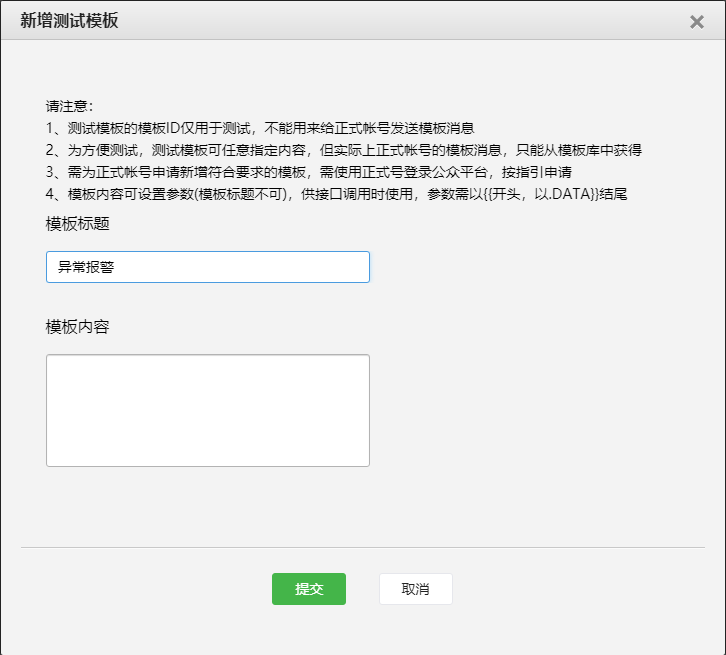Select the 模板内容 label text
Image resolution: width=726 pixels, height=655 pixels.
click(77, 327)
